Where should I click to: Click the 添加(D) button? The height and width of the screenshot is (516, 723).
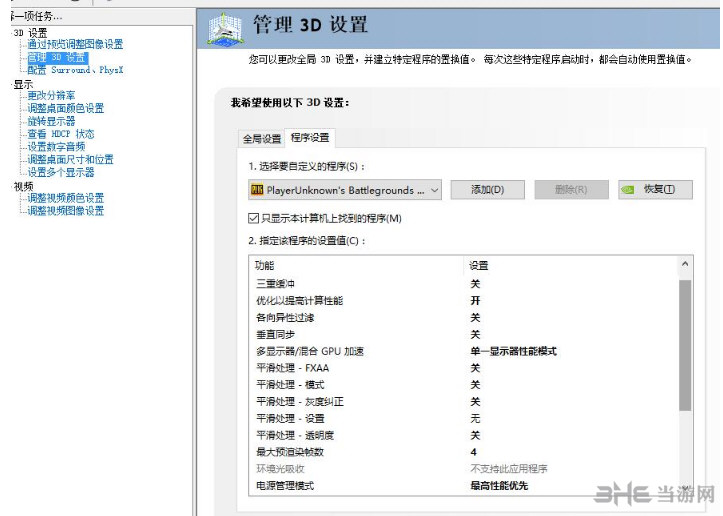point(487,190)
